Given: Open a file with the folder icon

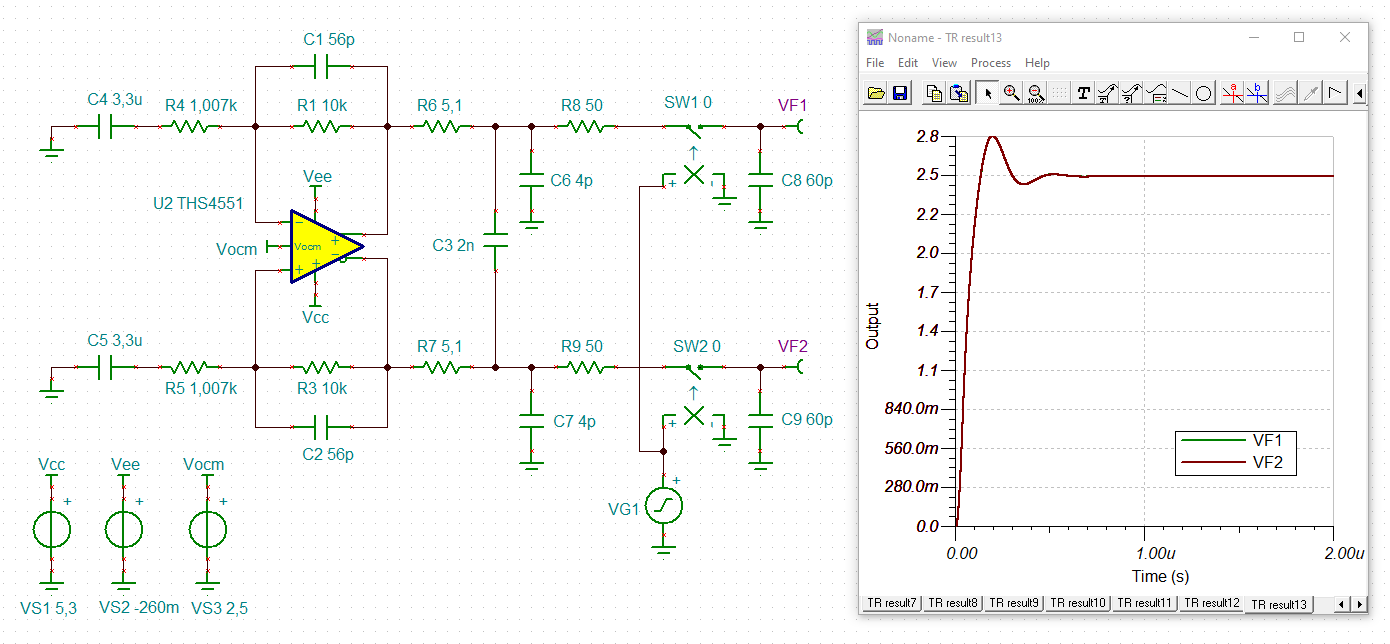Looking at the screenshot, I should click(x=876, y=93).
